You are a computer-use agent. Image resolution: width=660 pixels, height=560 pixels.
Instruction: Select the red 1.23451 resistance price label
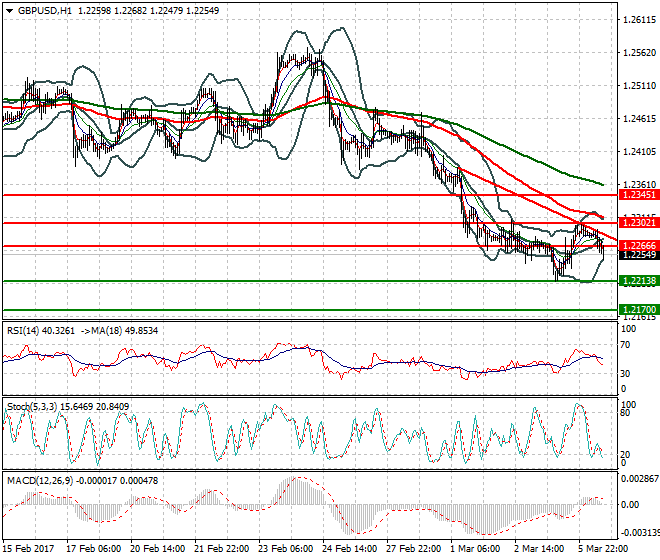pos(639,195)
